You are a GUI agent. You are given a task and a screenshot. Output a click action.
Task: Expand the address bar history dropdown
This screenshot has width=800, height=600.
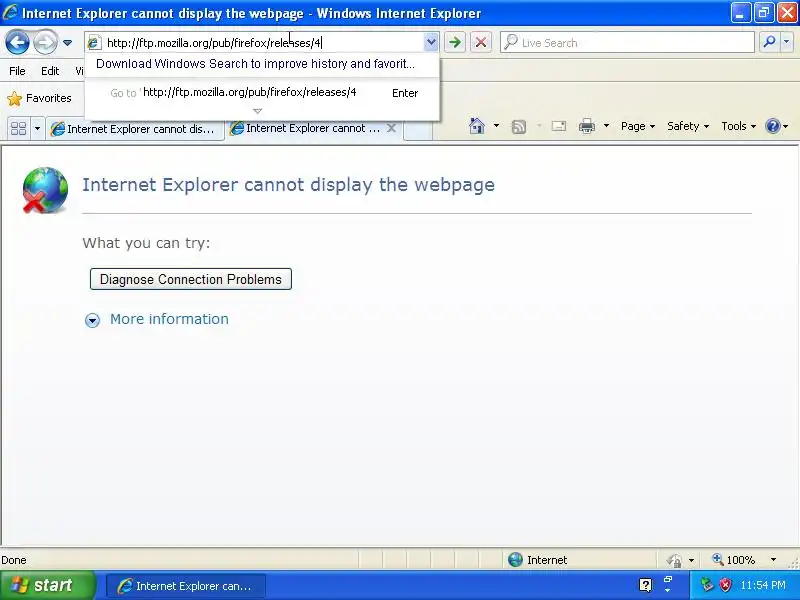pos(431,42)
